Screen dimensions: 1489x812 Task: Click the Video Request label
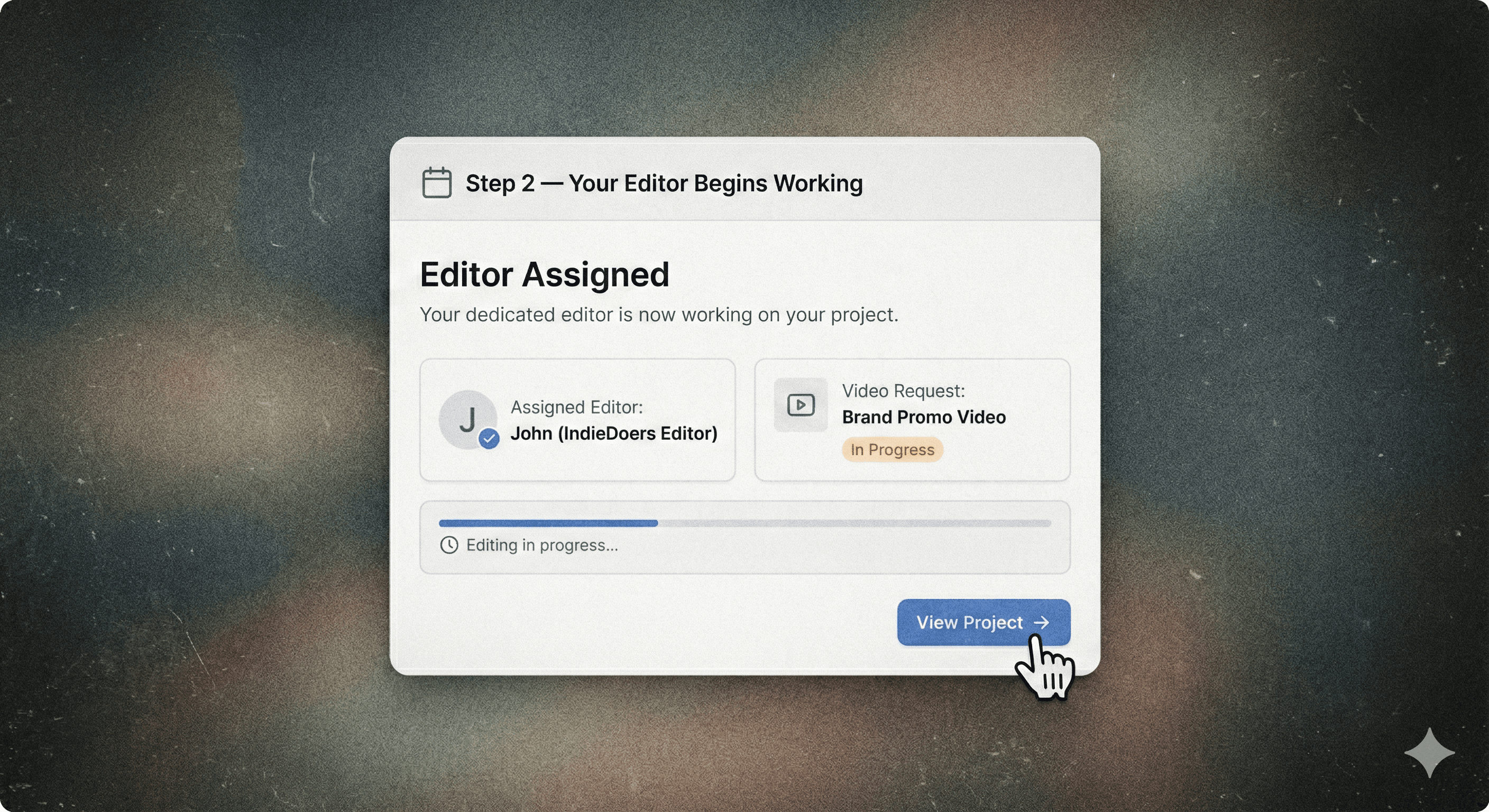(904, 391)
